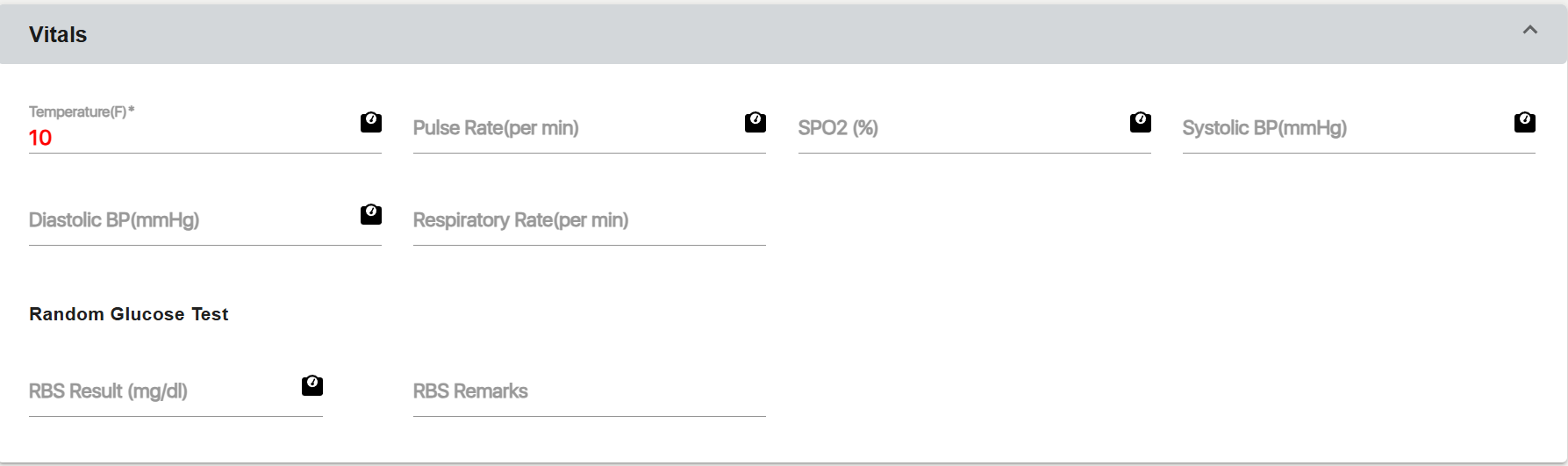The width and height of the screenshot is (1568, 466).
Task: Click the SPO2 scale icon
Action: point(1141,122)
